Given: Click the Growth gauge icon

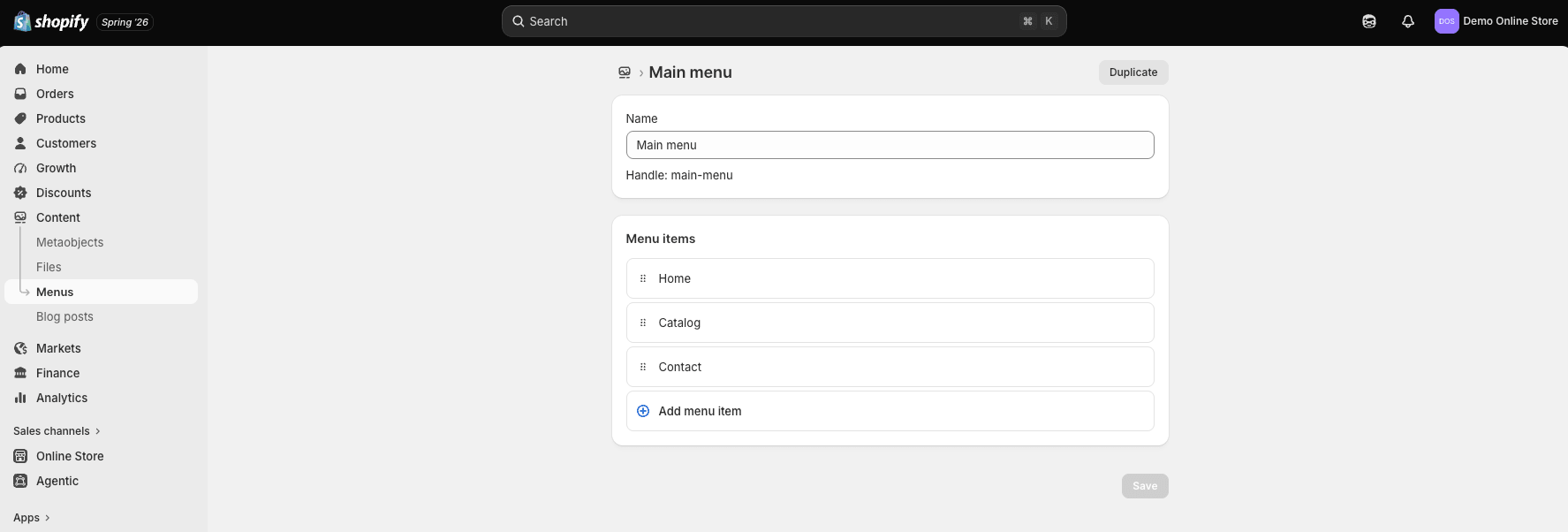Looking at the screenshot, I should (20, 168).
